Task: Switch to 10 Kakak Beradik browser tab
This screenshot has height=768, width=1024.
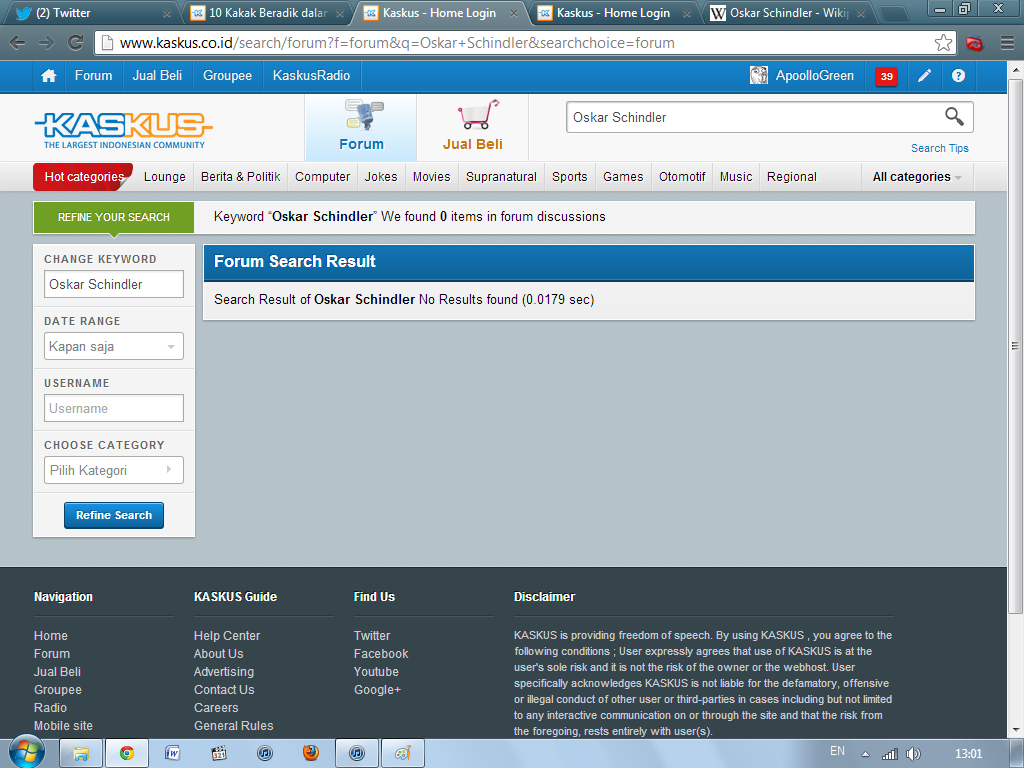Action: 268,13
